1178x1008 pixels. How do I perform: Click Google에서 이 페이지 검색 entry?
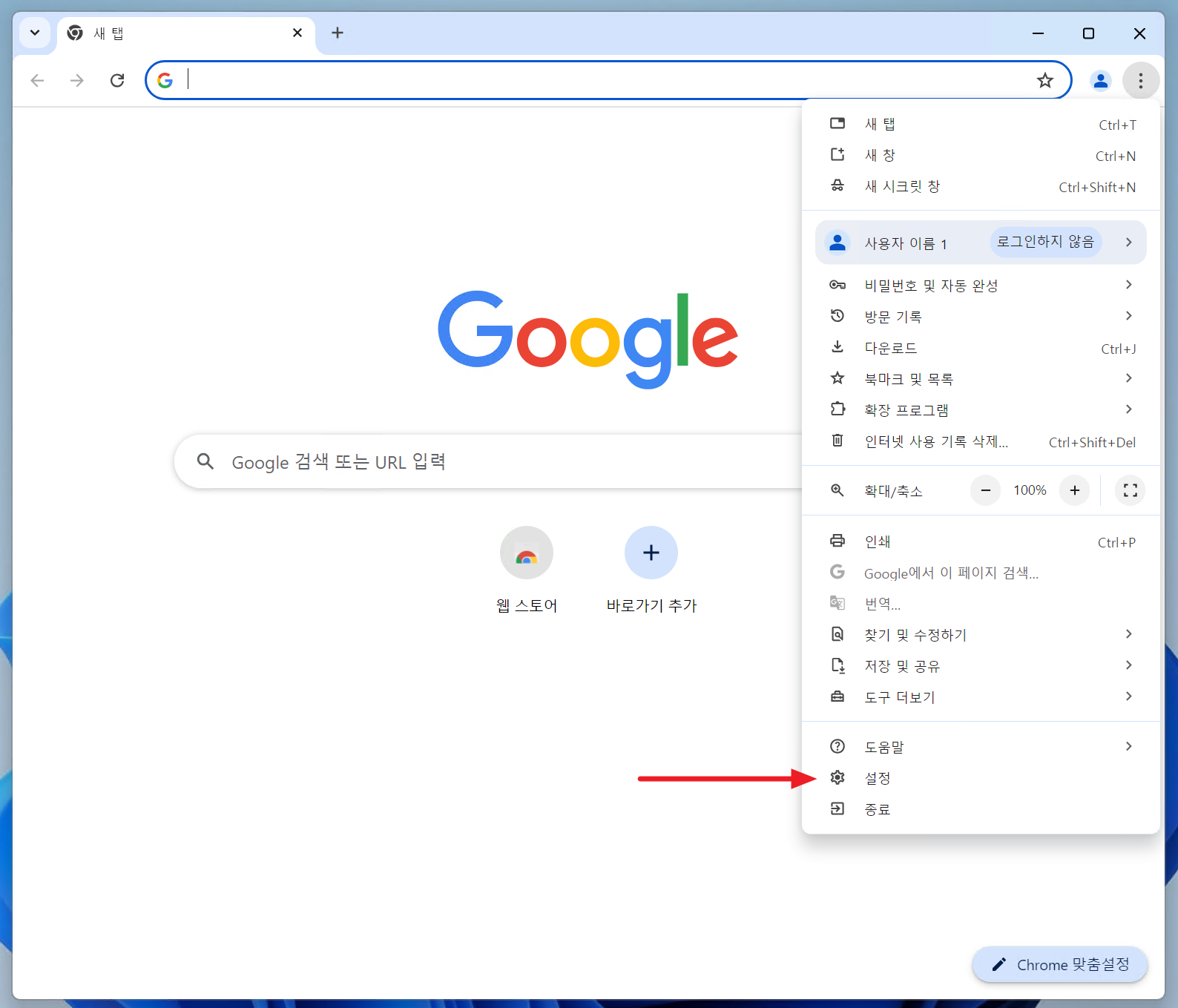[981, 573]
